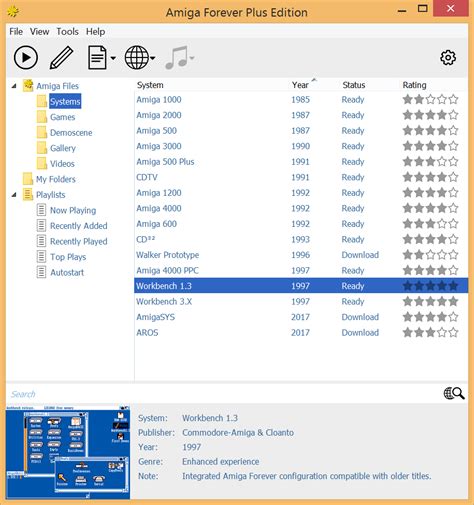This screenshot has width=474, height=505.
Task: Select the Amiga 4000 PPC entry
Action: (167, 270)
